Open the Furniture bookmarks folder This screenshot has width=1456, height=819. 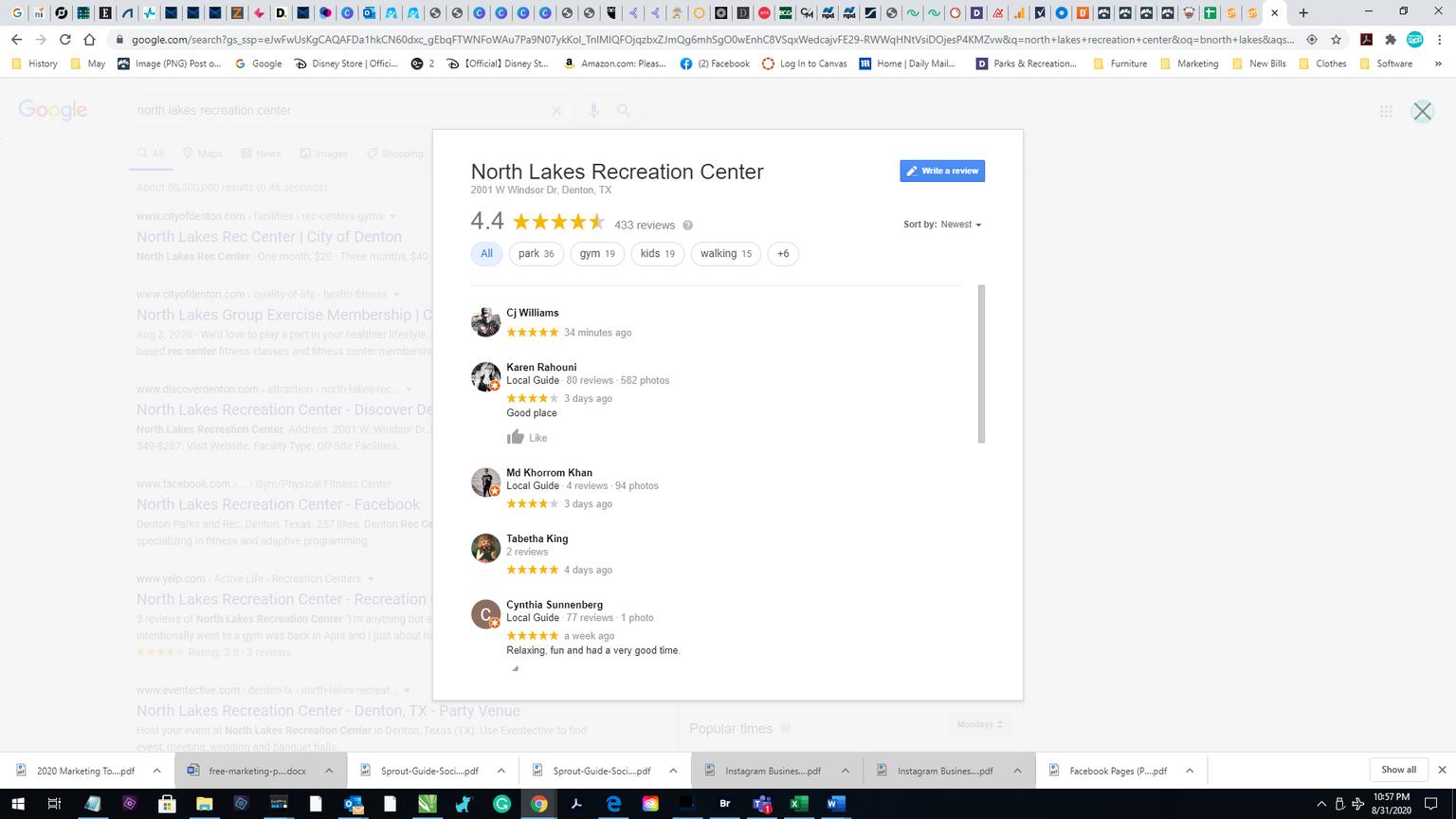point(1119,64)
